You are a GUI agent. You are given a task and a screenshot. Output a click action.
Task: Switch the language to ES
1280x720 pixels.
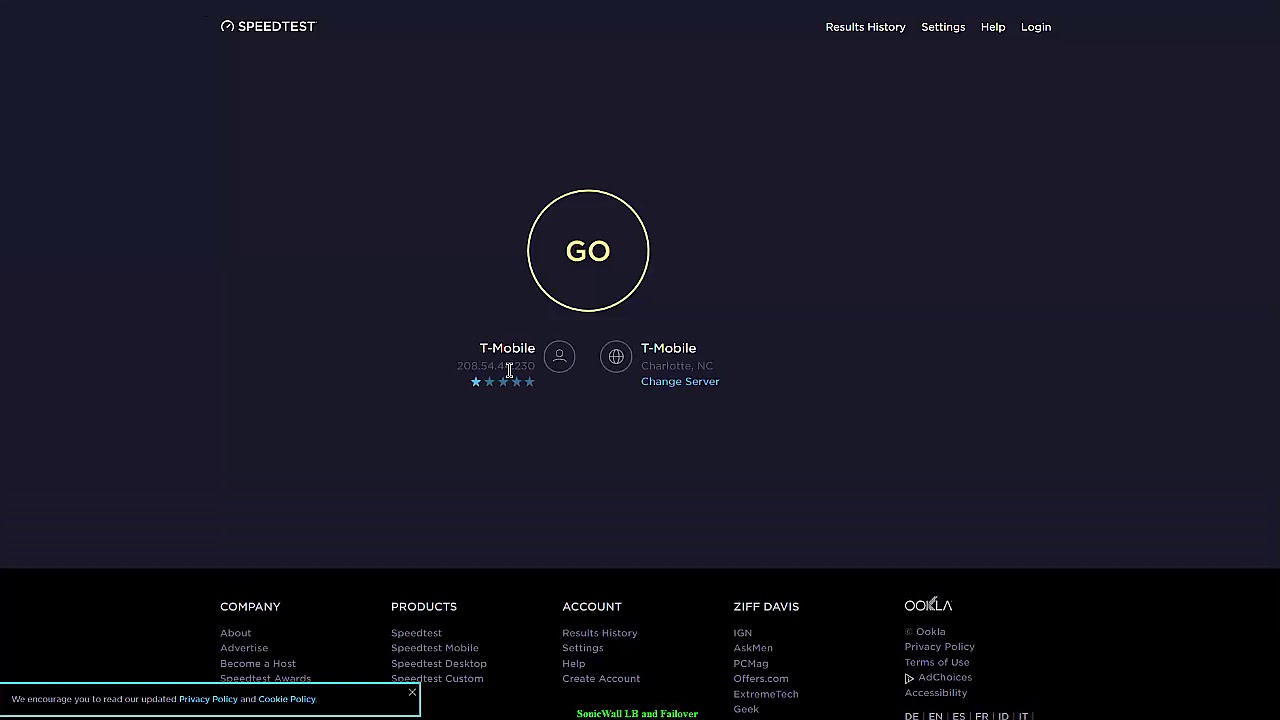click(x=959, y=716)
